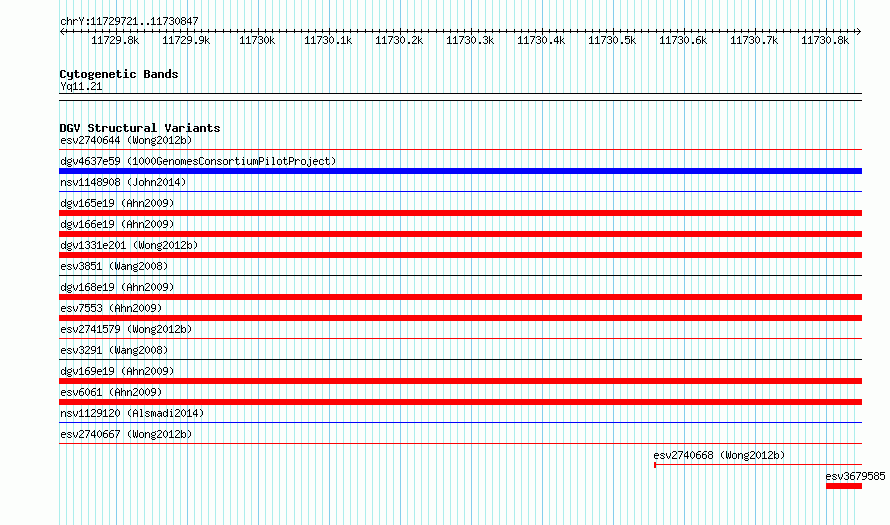
Task: Open the dgv169e19 (Ahn2009) label
Action: (117, 371)
